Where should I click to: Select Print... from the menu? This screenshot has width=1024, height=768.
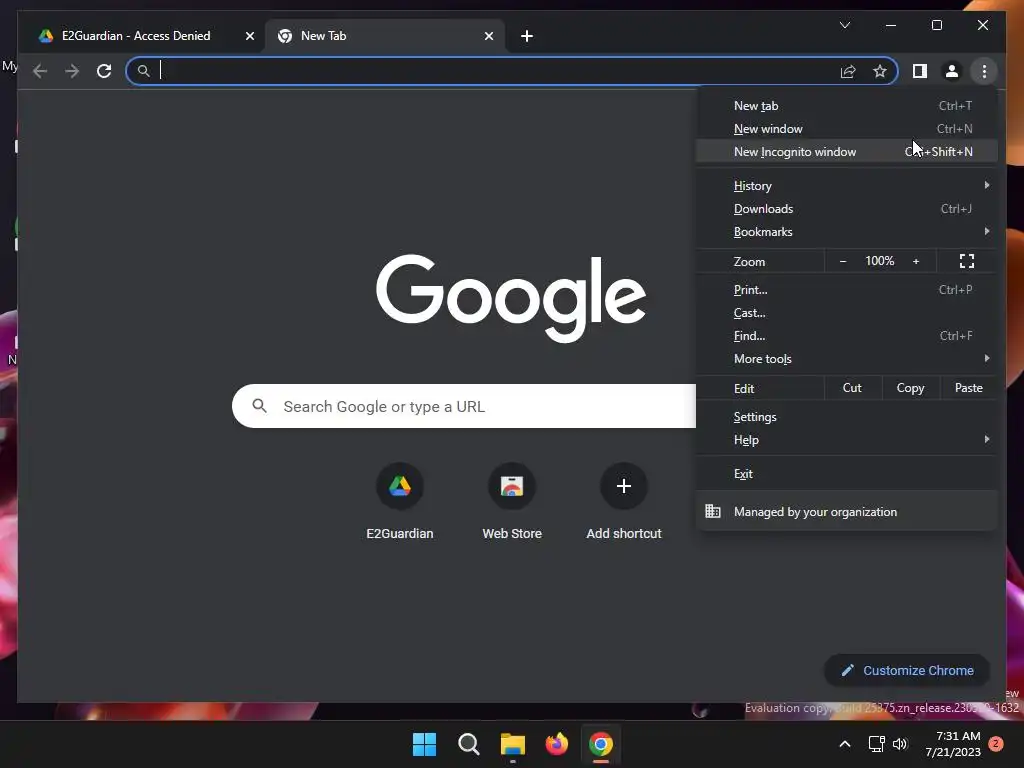click(x=846, y=290)
